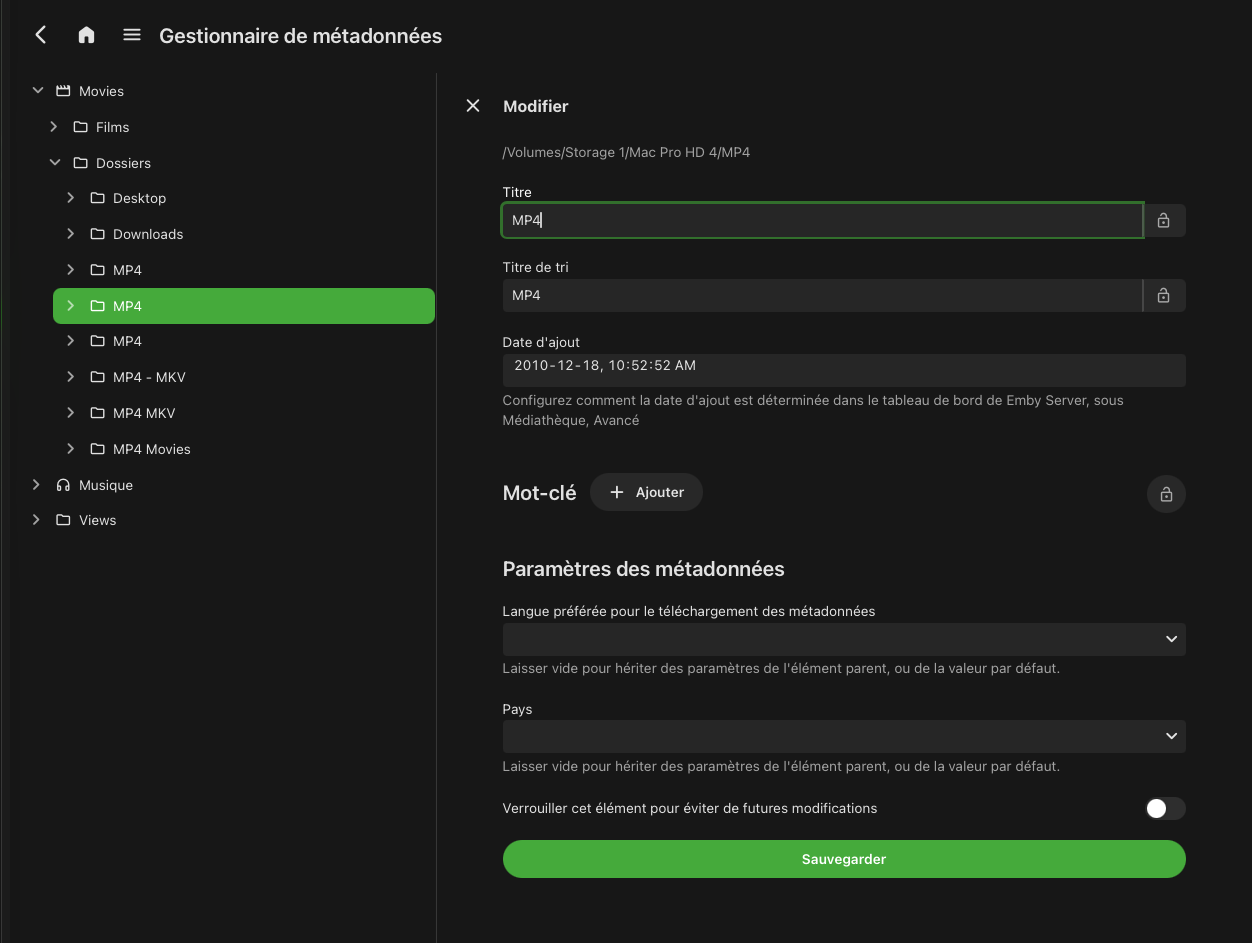
Task: Lock the Mot-clé section
Action: point(1165,494)
